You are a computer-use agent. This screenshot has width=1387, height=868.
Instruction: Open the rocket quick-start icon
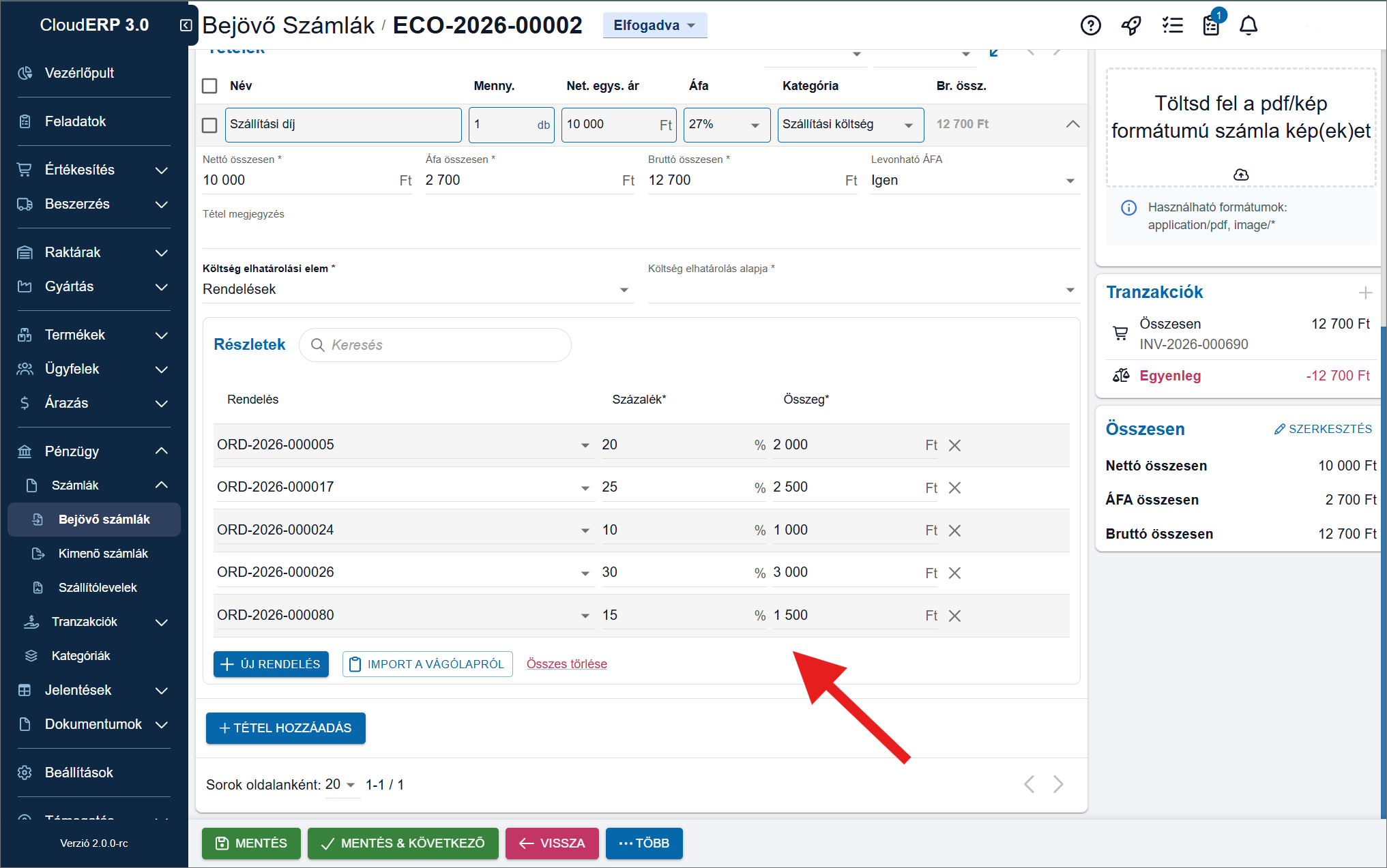(x=1131, y=25)
